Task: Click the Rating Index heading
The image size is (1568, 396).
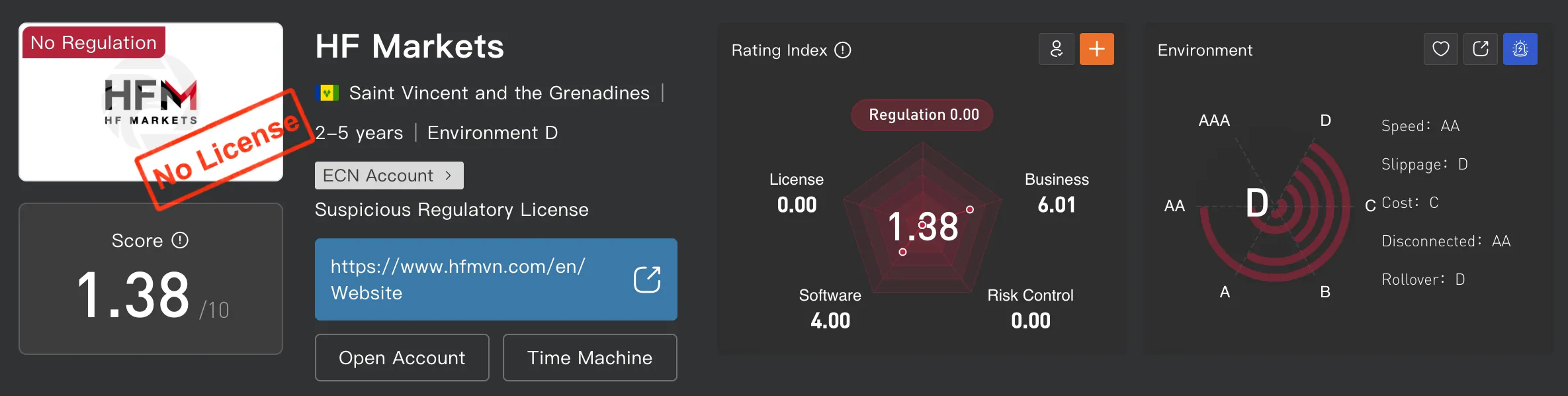Action: point(779,50)
